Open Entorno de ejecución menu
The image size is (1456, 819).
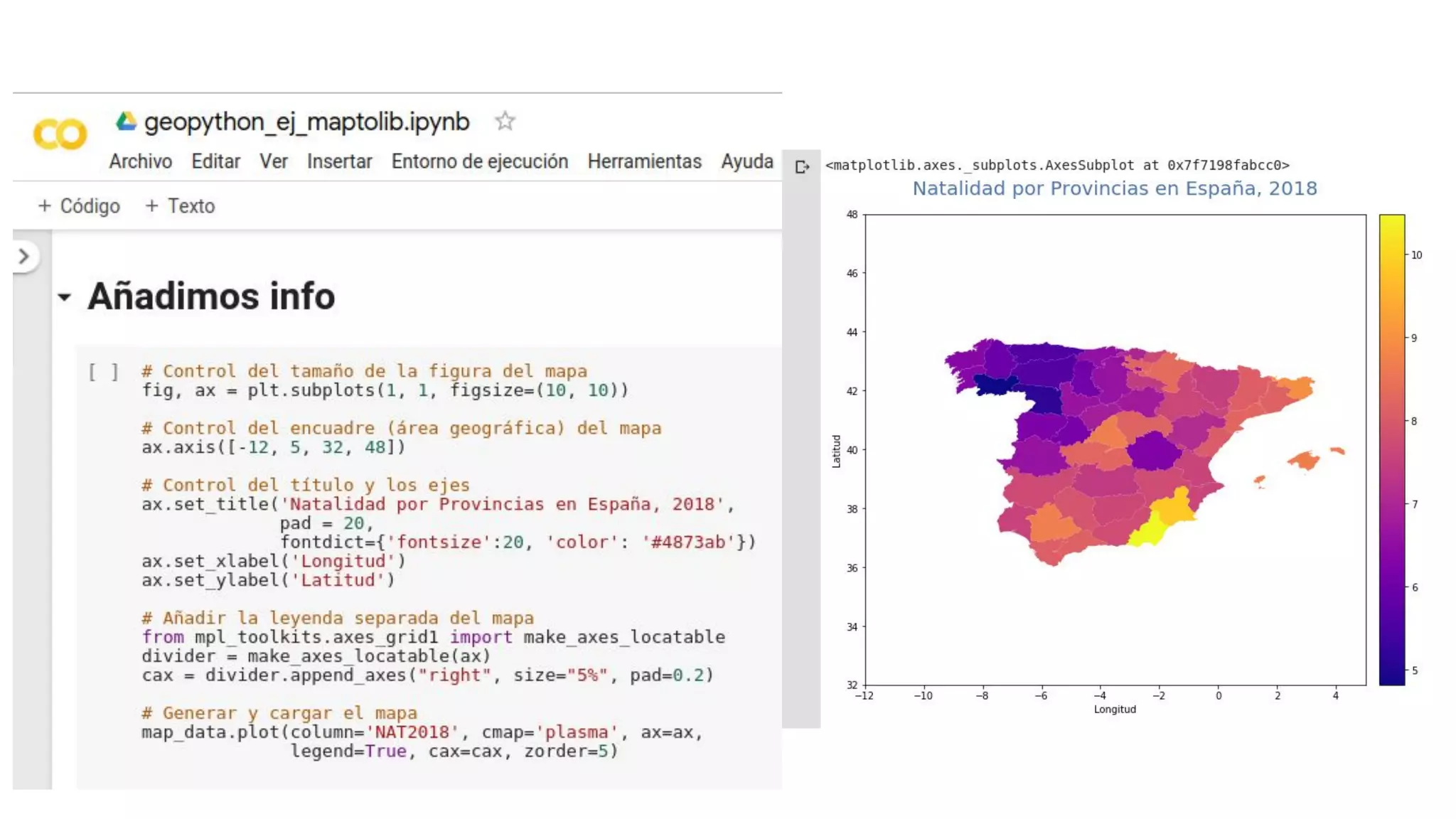tap(479, 162)
